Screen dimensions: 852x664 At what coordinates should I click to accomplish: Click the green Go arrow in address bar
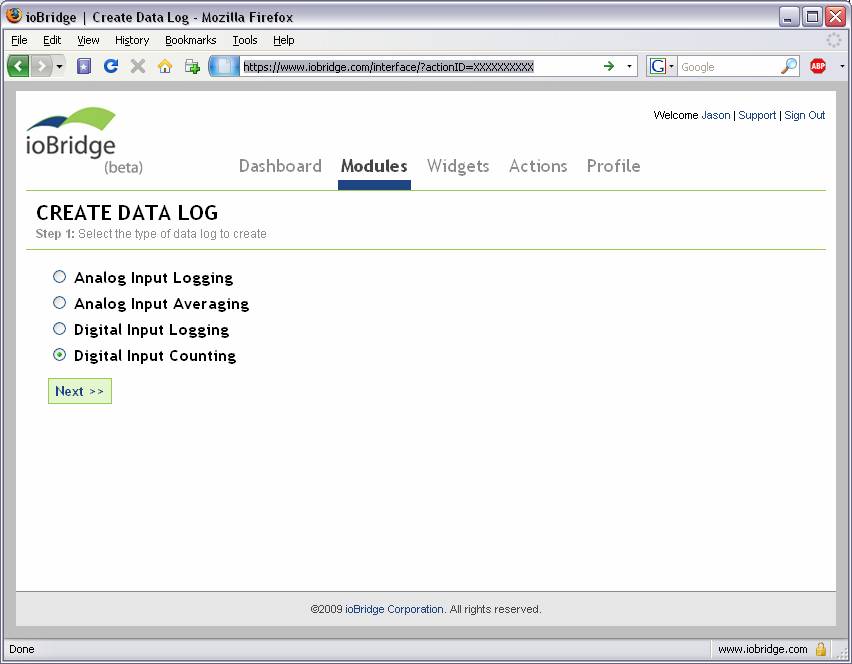click(x=609, y=66)
